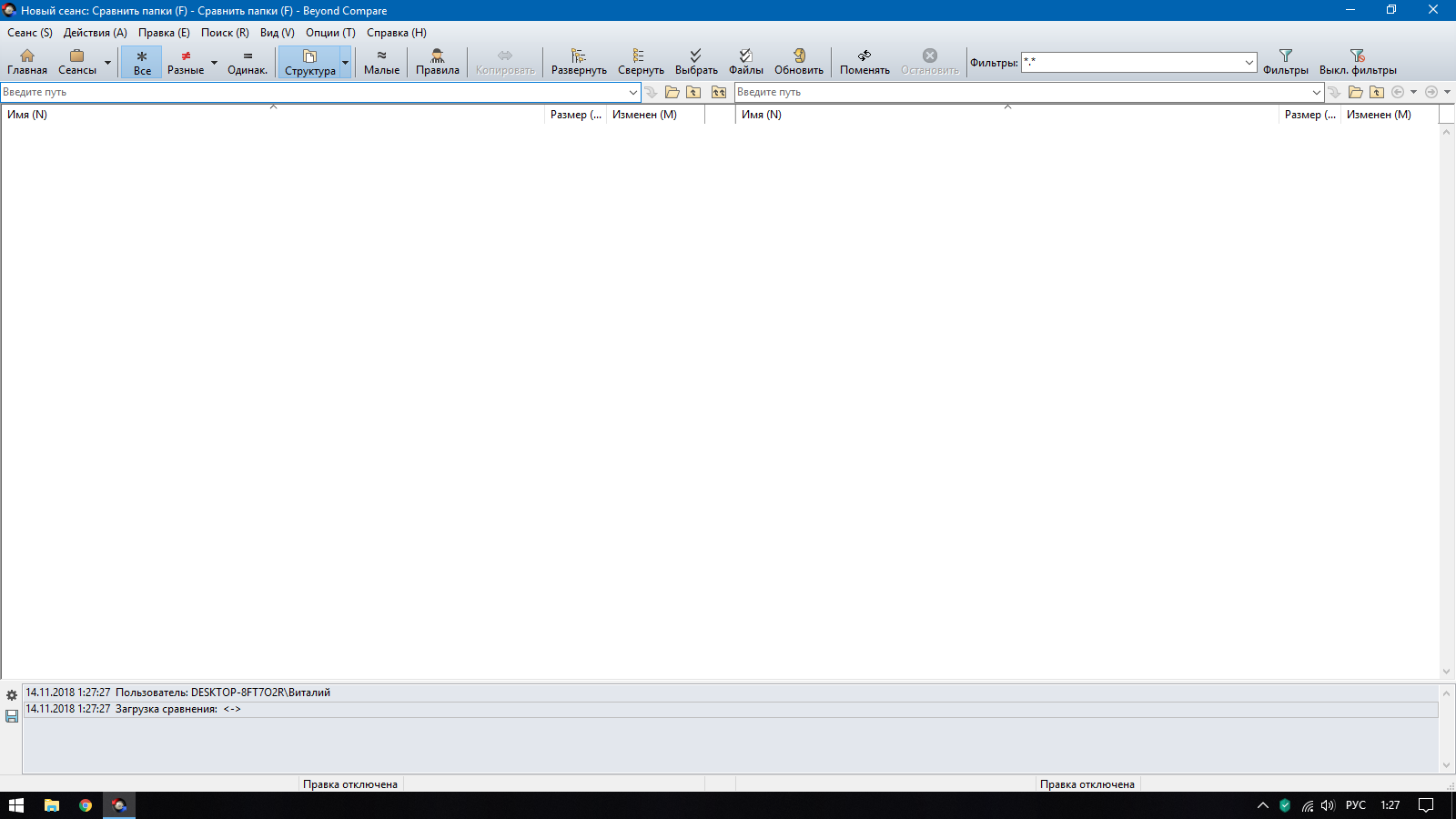Click the Главная home toolbar icon
Image resolution: width=1456 pixels, height=819 pixels.
click(x=27, y=62)
